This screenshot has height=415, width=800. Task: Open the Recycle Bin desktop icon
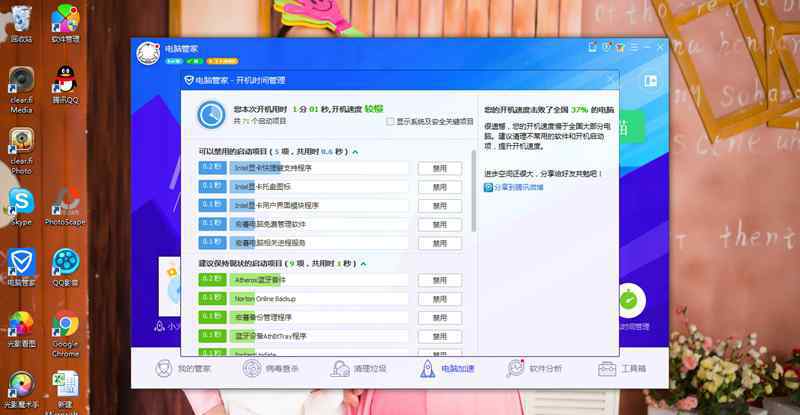[21, 23]
